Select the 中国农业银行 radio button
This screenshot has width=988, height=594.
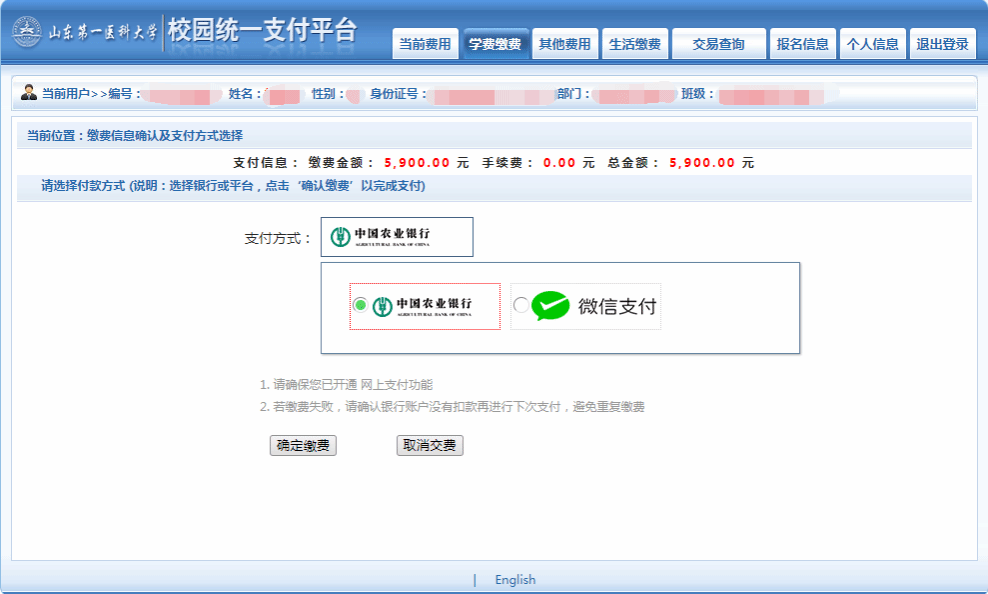click(x=360, y=305)
